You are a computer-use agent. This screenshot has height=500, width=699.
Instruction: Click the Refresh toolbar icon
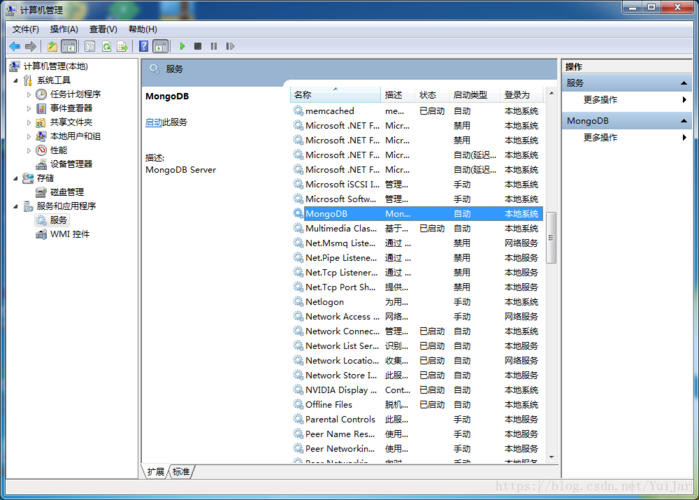coord(107,46)
